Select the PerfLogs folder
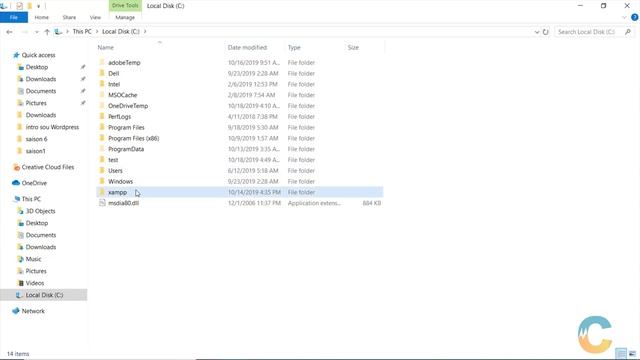Image resolution: width=640 pixels, height=360 pixels. point(119,116)
